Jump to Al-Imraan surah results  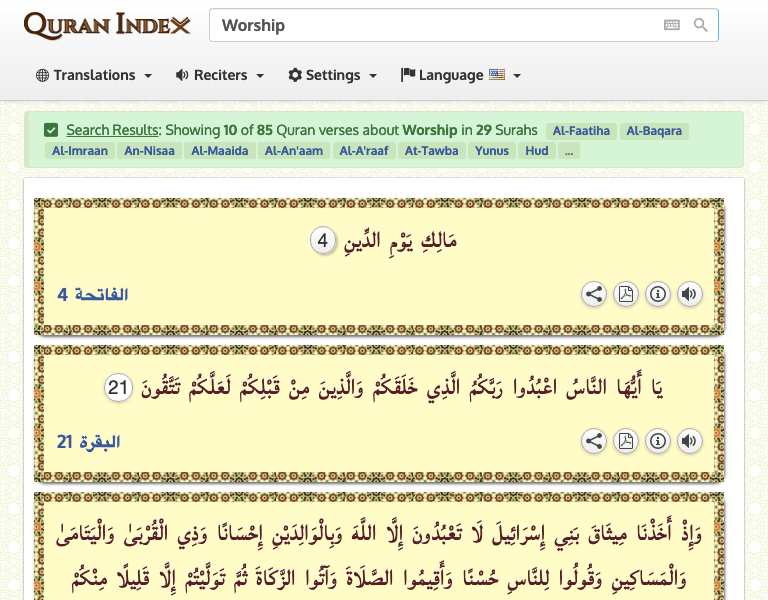click(x=80, y=151)
